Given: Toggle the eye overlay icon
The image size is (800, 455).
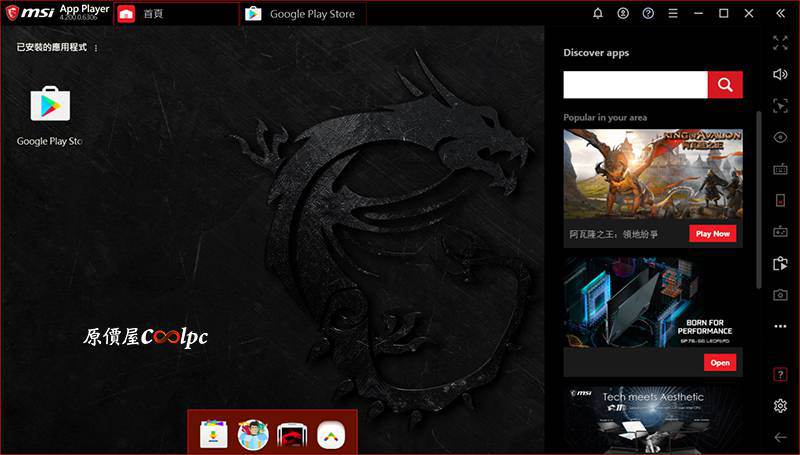Looking at the screenshot, I should click(x=780, y=137).
